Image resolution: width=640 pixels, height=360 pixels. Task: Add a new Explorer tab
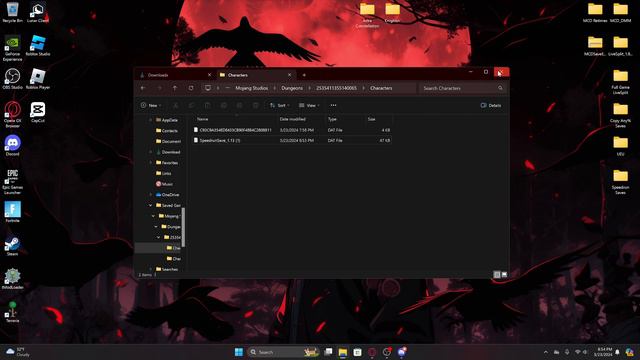pos(304,75)
